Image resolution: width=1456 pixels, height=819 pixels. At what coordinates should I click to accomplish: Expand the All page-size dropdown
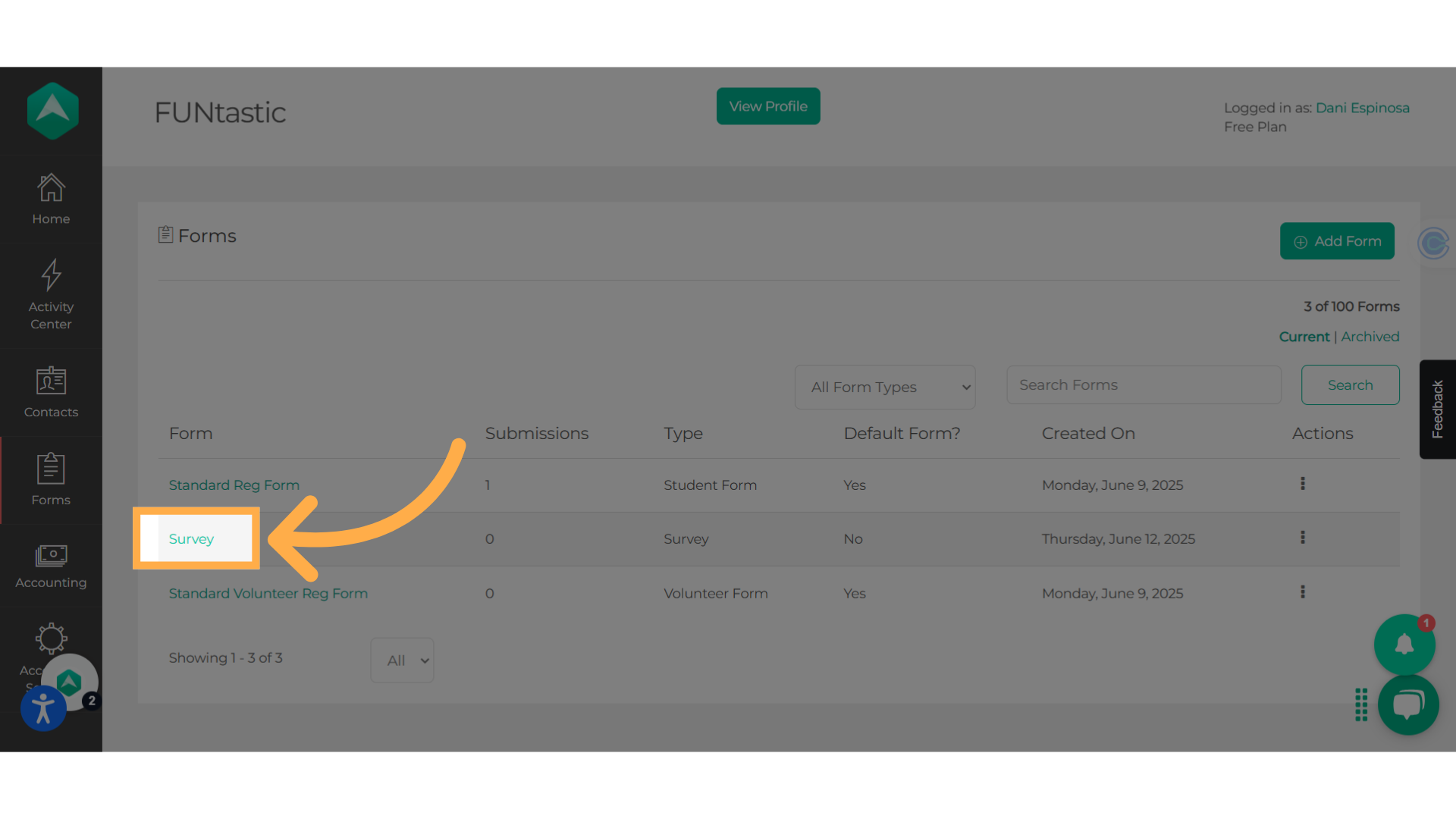402,660
